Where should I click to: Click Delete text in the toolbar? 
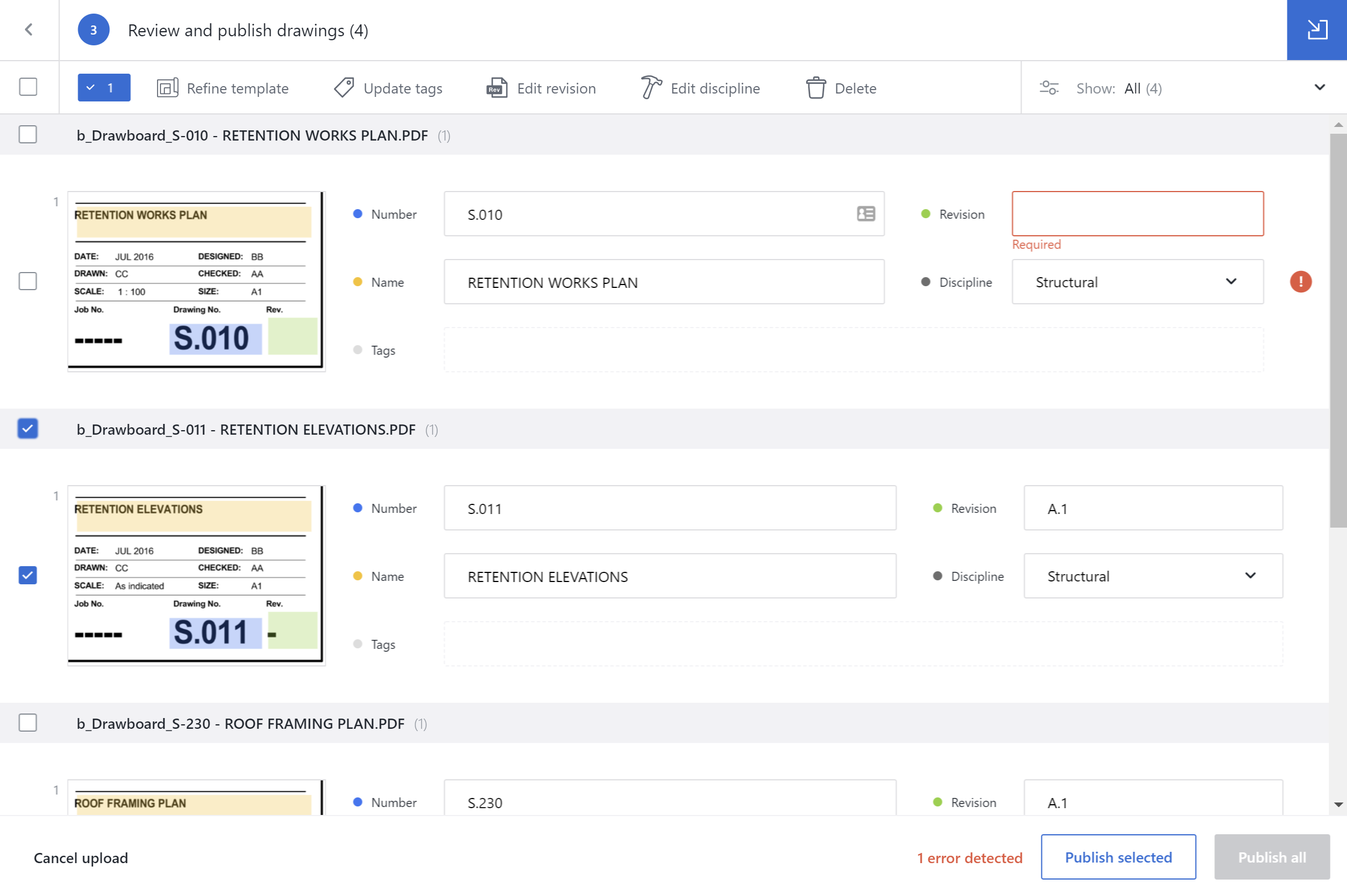coord(855,88)
